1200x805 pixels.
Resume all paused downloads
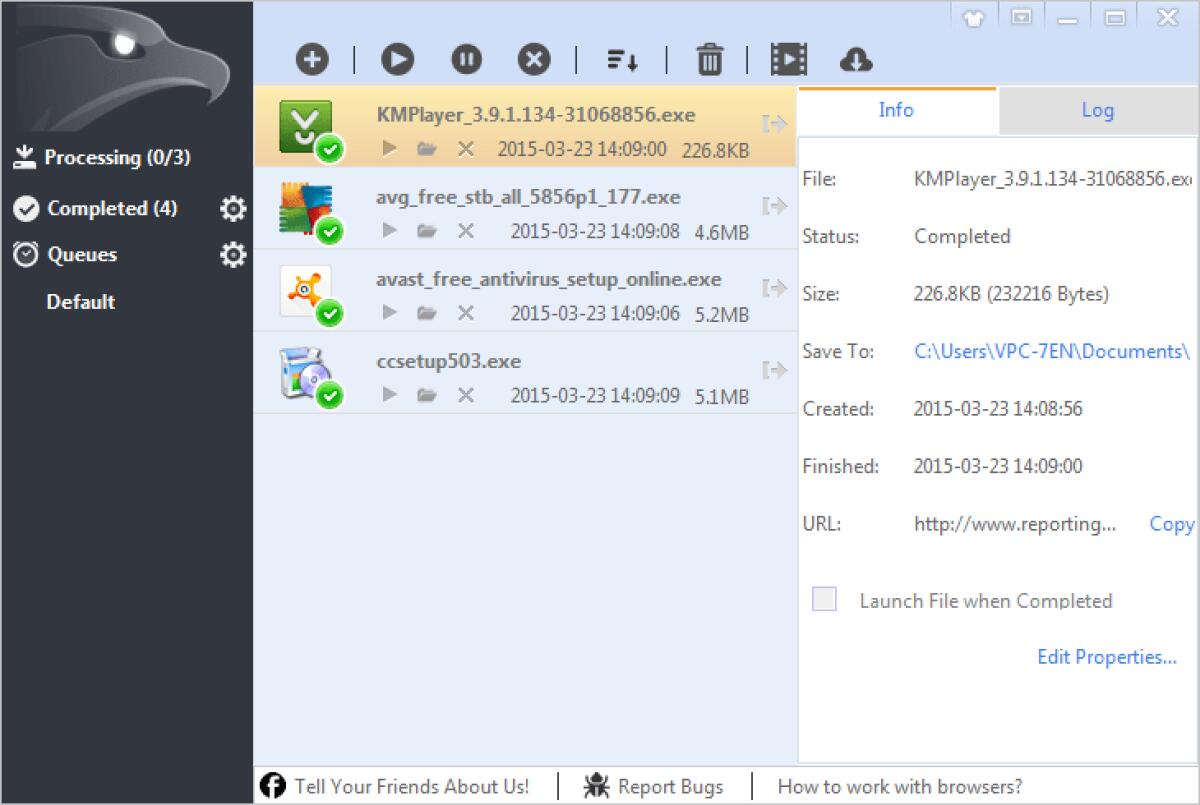[x=397, y=59]
